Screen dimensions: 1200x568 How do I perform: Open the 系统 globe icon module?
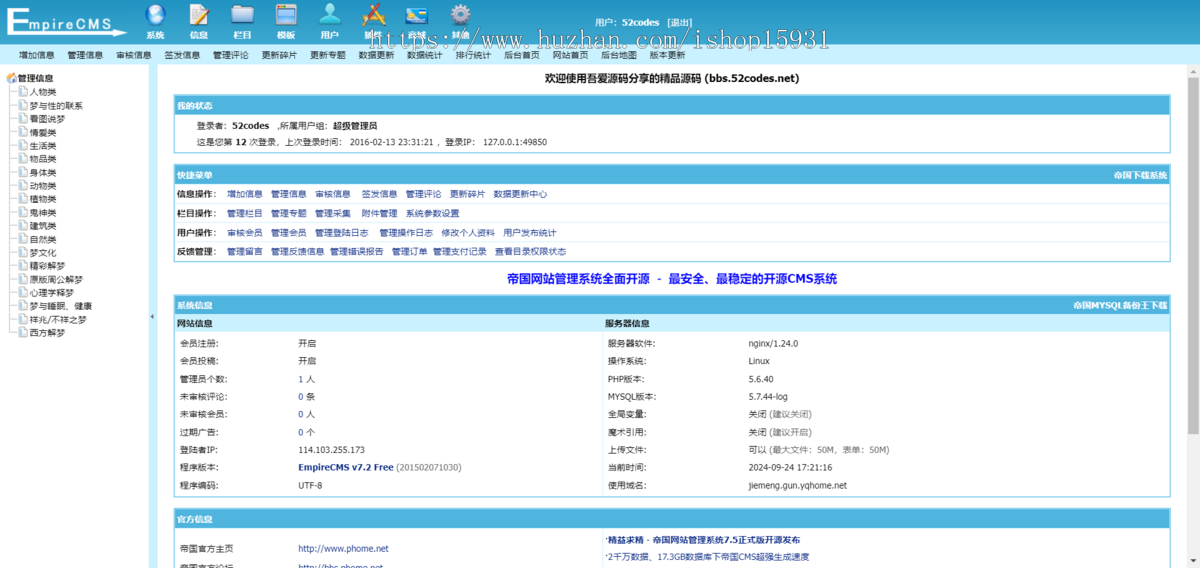coord(155,21)
